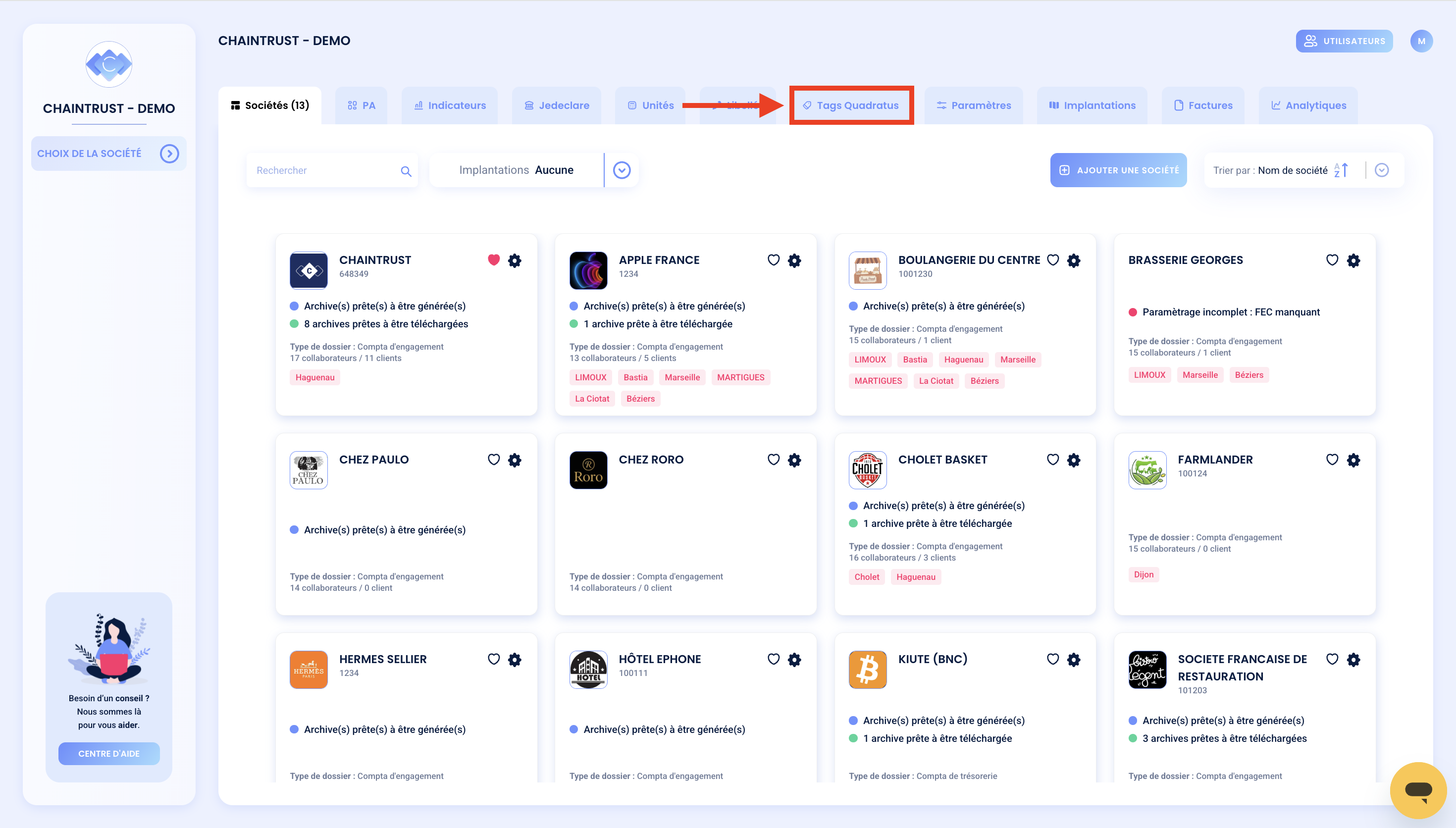Open settings gear for CHEZ PAULO
This screenshot has height=828, width=1456.
coord(515,460)
